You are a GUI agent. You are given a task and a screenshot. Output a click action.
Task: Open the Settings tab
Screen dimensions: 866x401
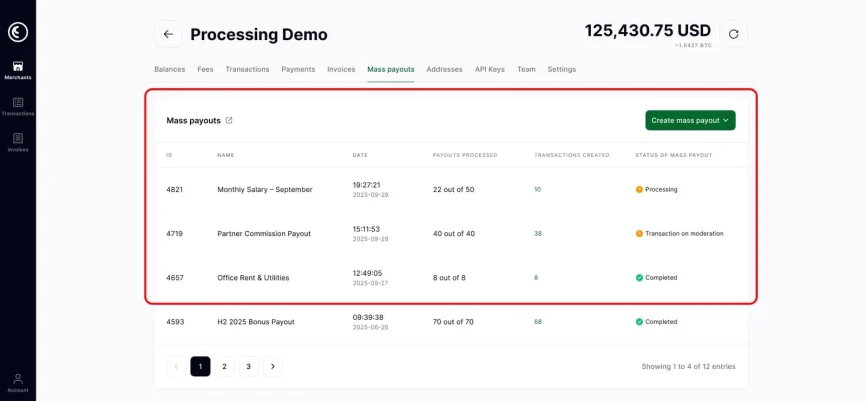pyautogui.click(x=561, y=69)
